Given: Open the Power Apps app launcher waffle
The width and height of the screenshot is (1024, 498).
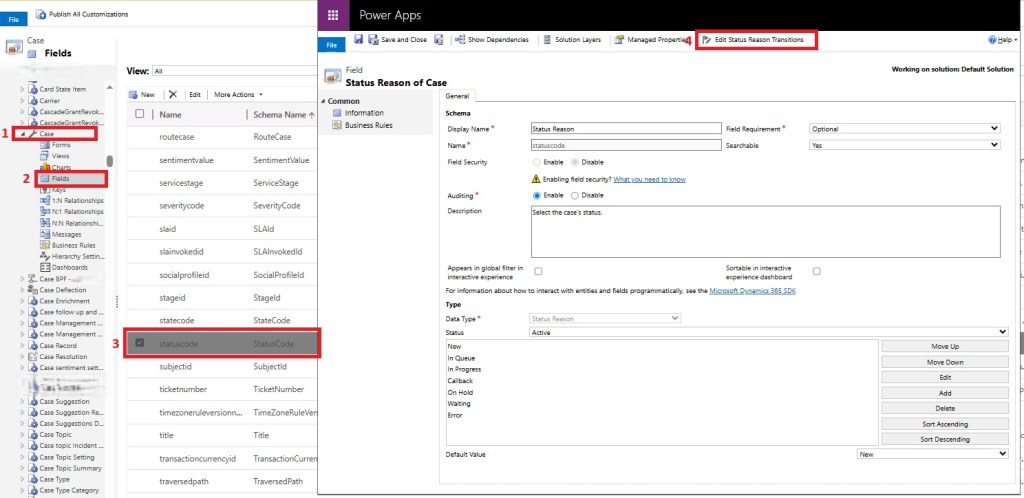Looking at the screenshot, I should 333,15.
